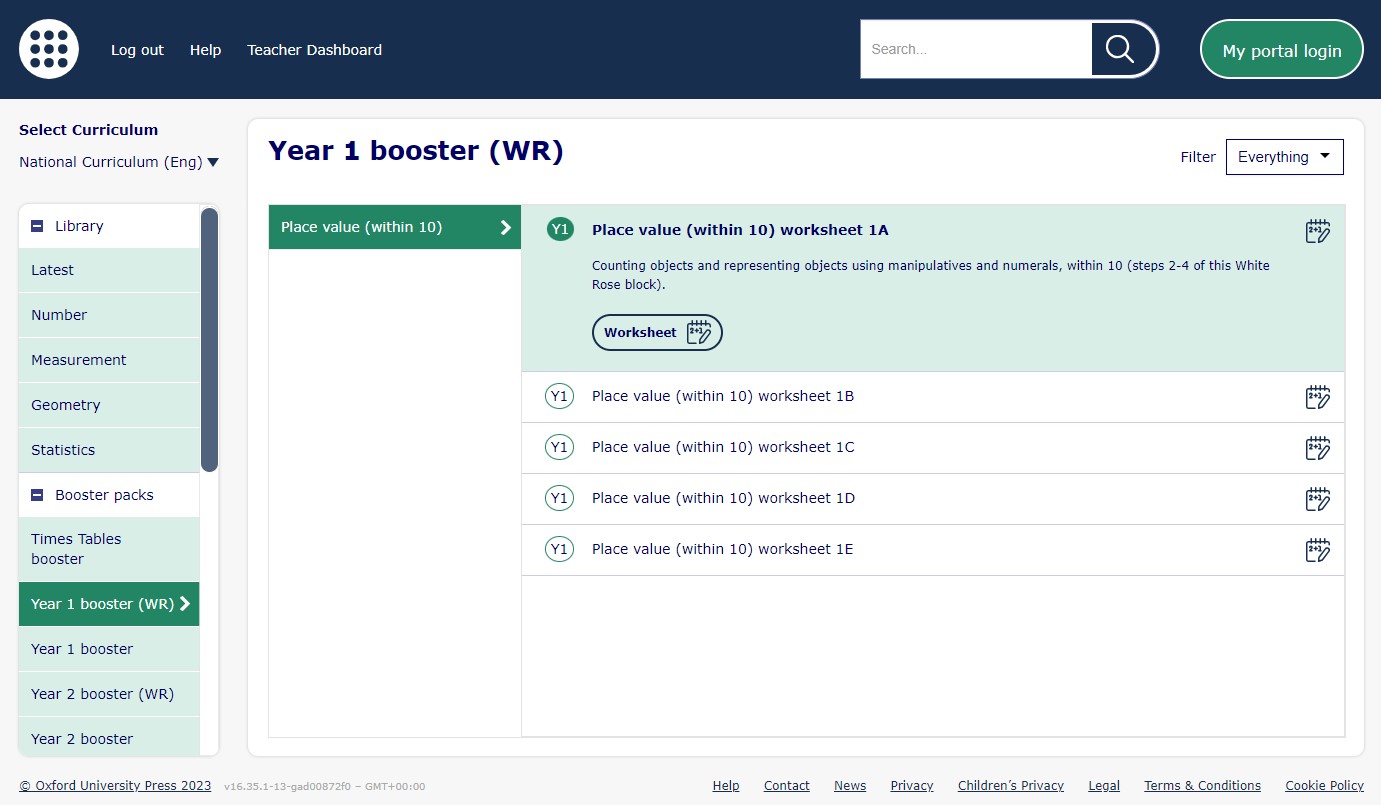
Task: Click the Y1 badge on worksheet 1A
Action: [x=560, y=230]
